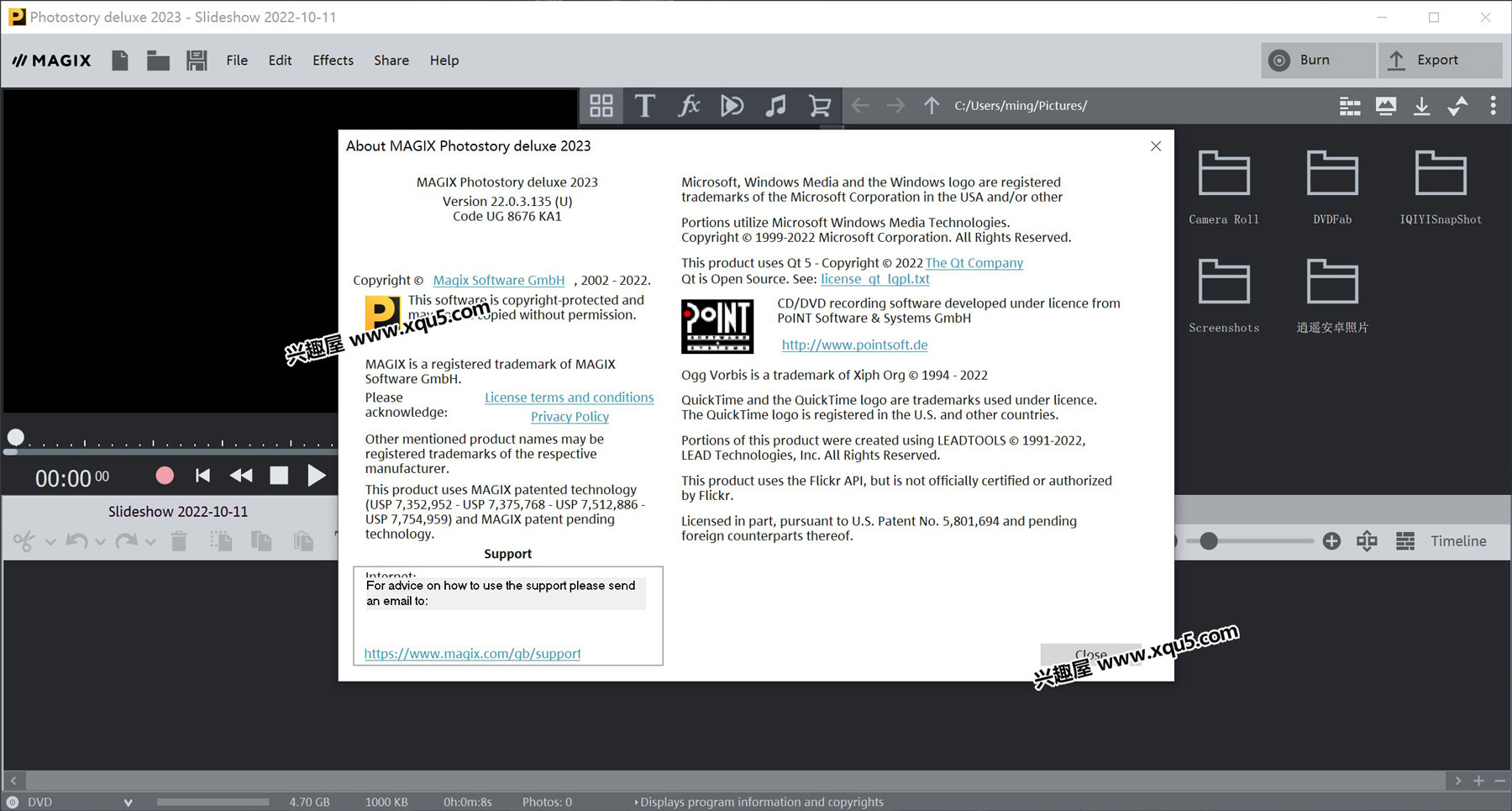Click the redo arrow

coord(127,541)
